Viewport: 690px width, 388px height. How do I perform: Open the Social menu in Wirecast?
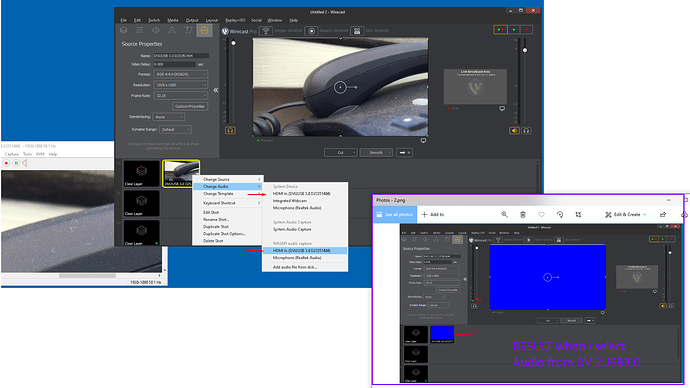tap(257, 20)
